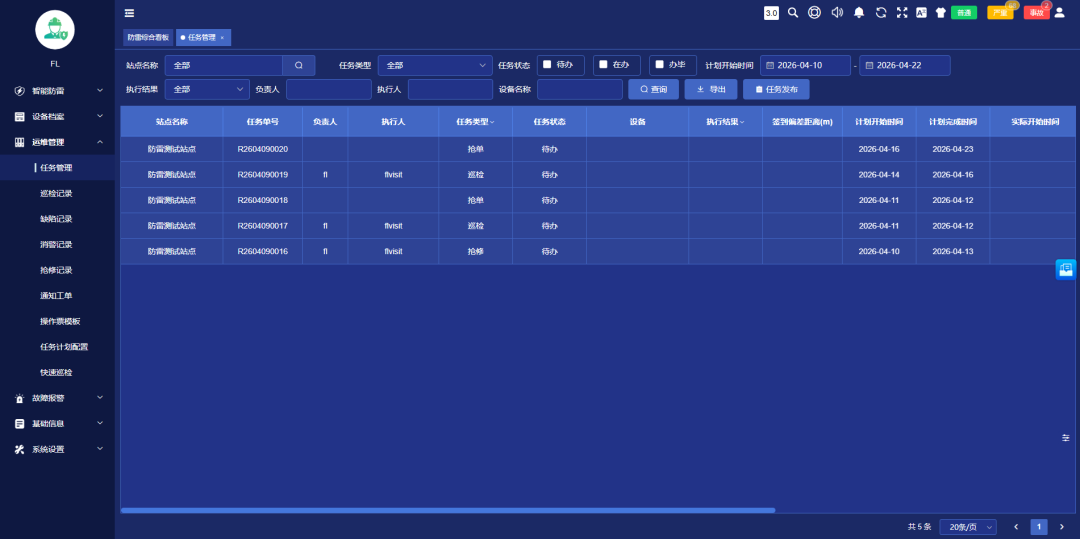Click the language switch icon

(x=921, y=12)
